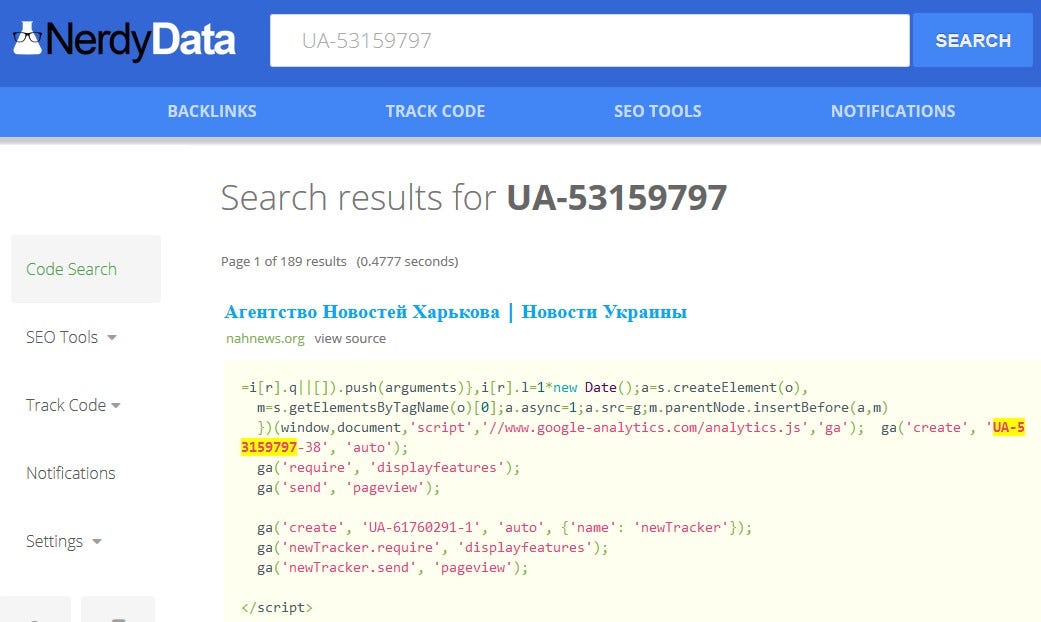
Task: Click the view source link
Action: (x=350, y=339)
